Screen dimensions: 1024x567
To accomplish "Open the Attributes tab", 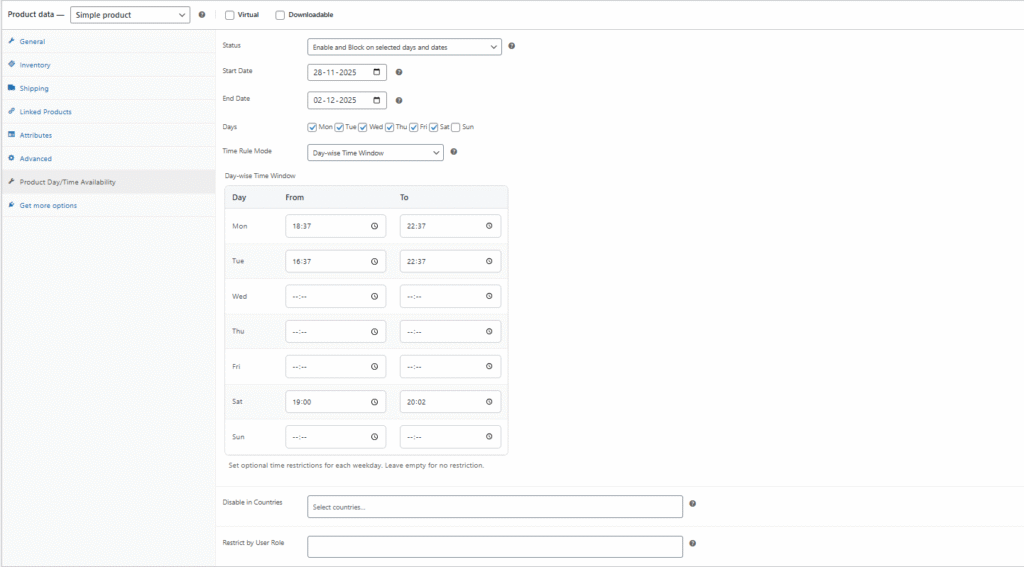I will [108, 135].
